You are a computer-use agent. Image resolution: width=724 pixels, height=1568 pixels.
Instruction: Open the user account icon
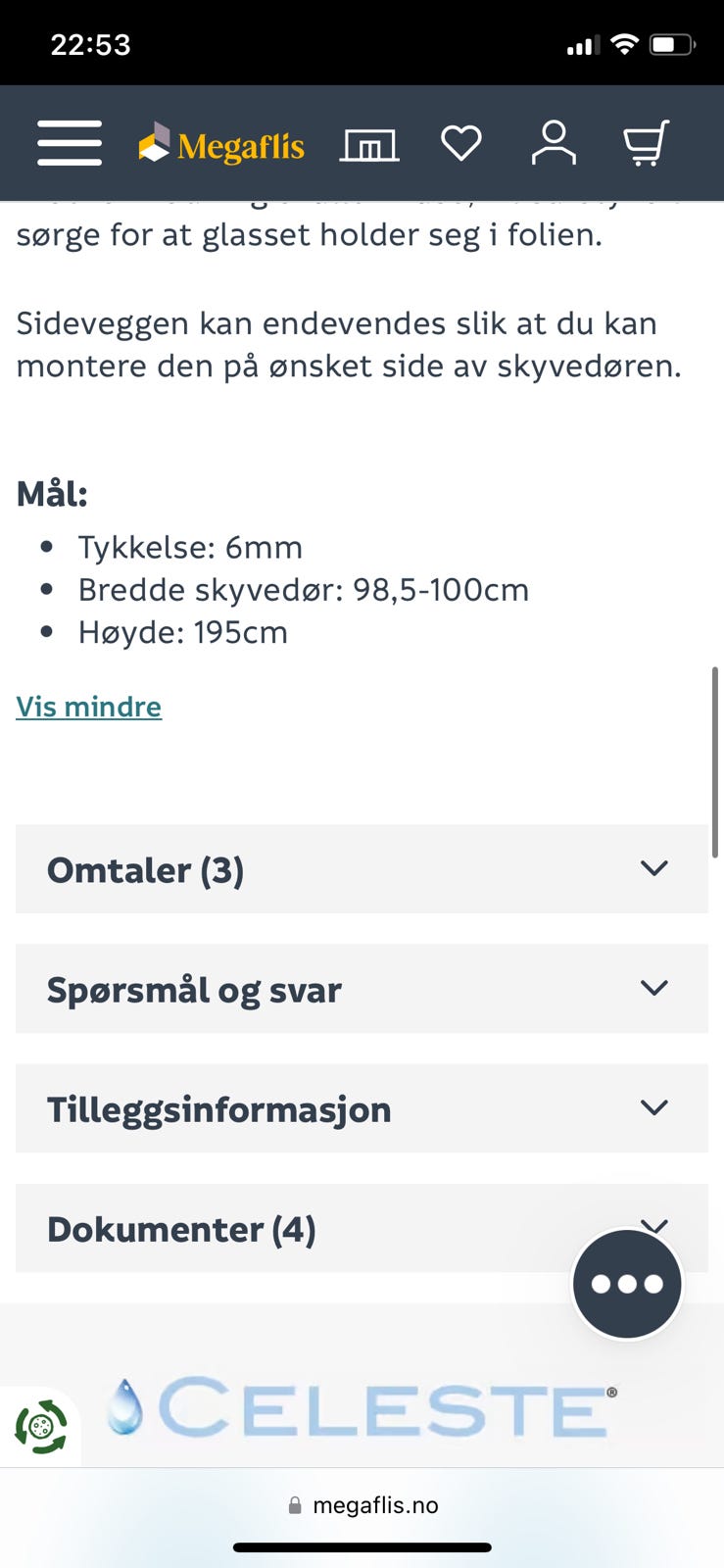(554, 143)
